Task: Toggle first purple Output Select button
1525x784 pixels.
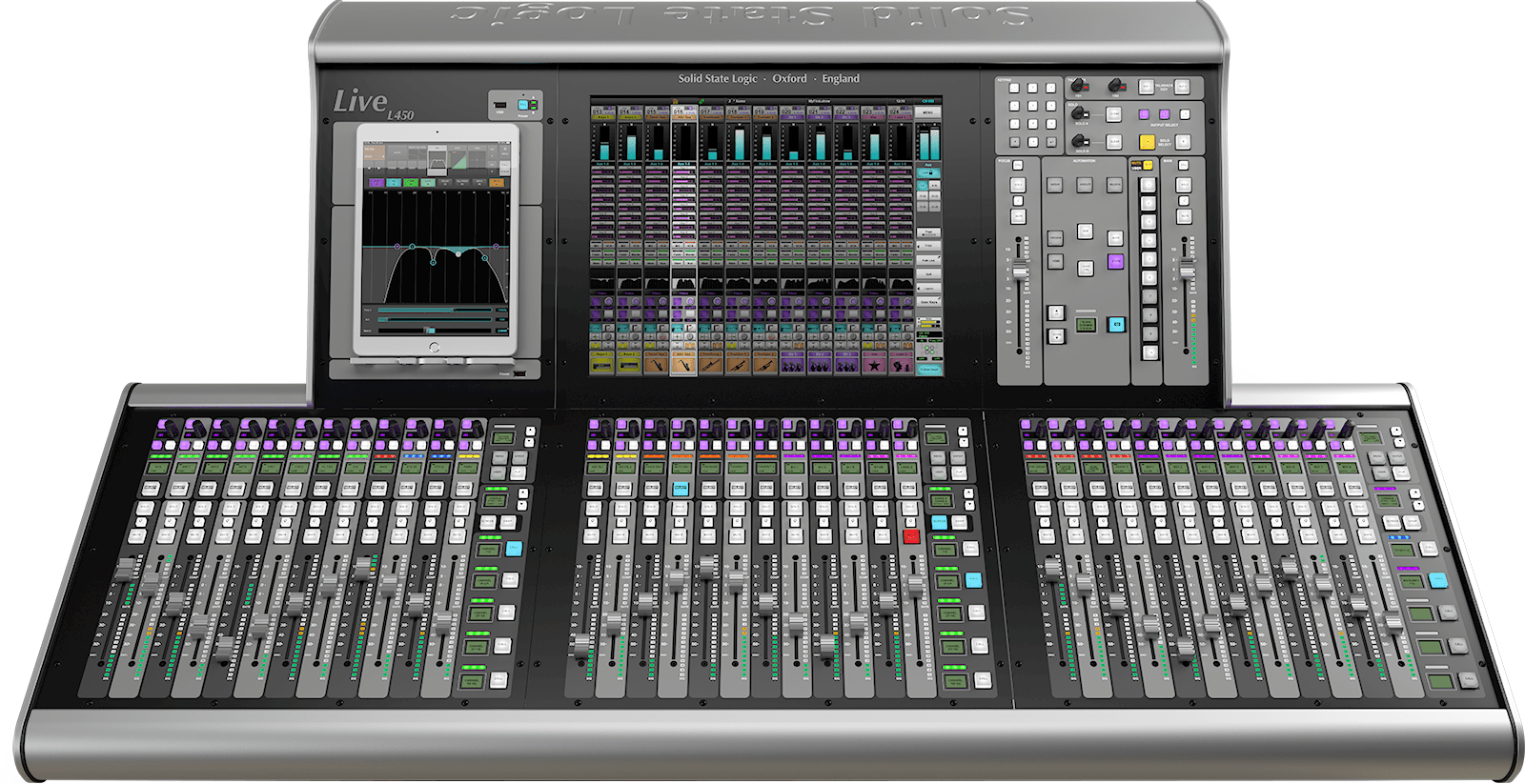Action: click(1144, 114)
